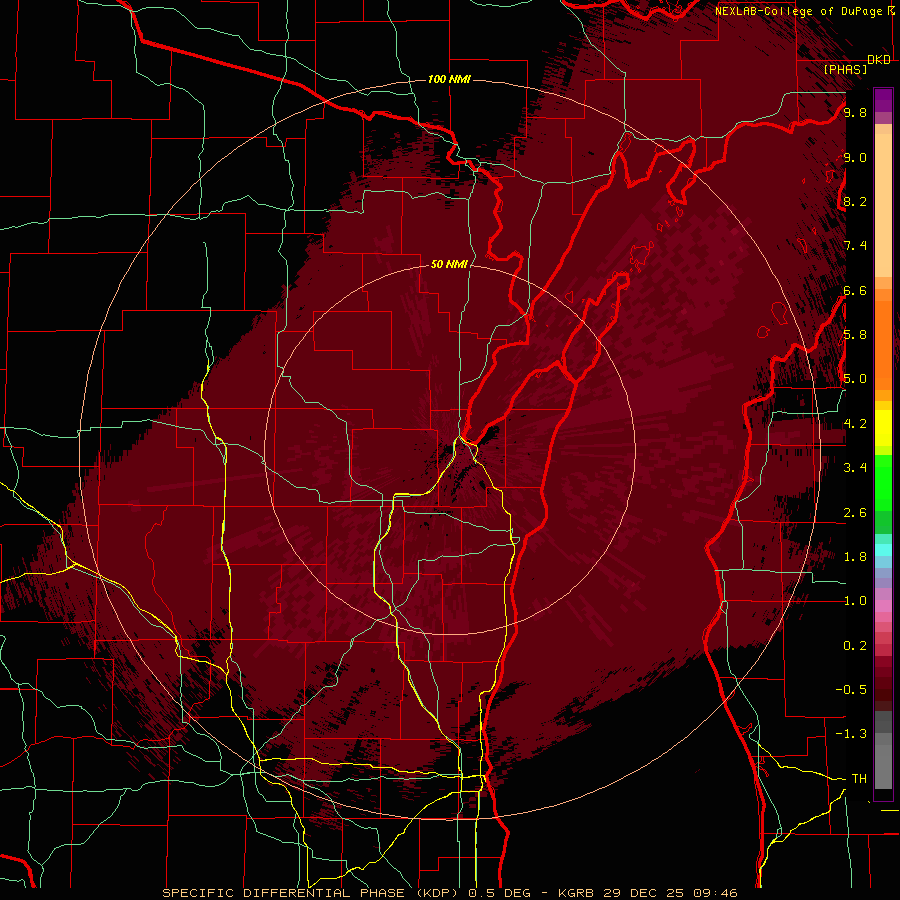
Task: Click the -1.3 value on the scale
Action: coord(851,734)
